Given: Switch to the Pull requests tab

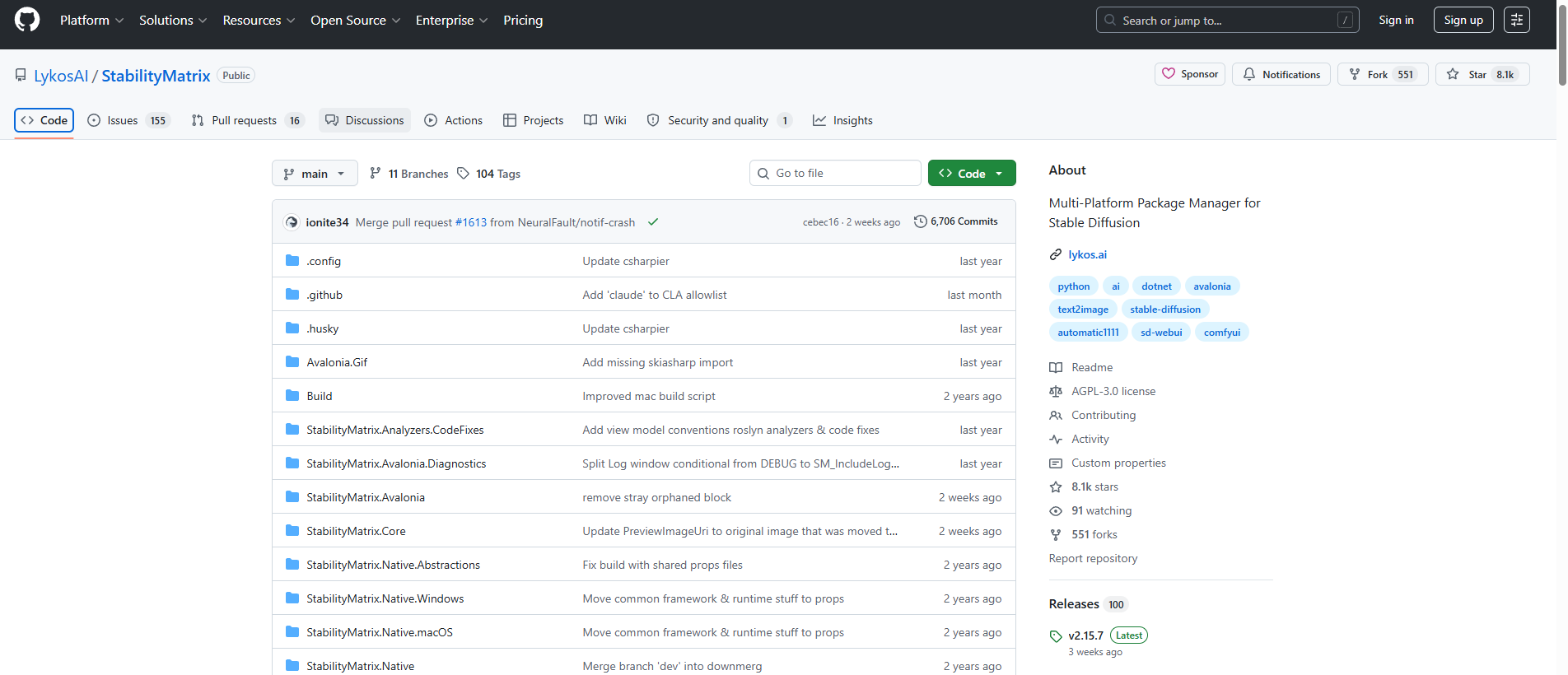Looking at the screenshot, I should (x=247, y=120).
